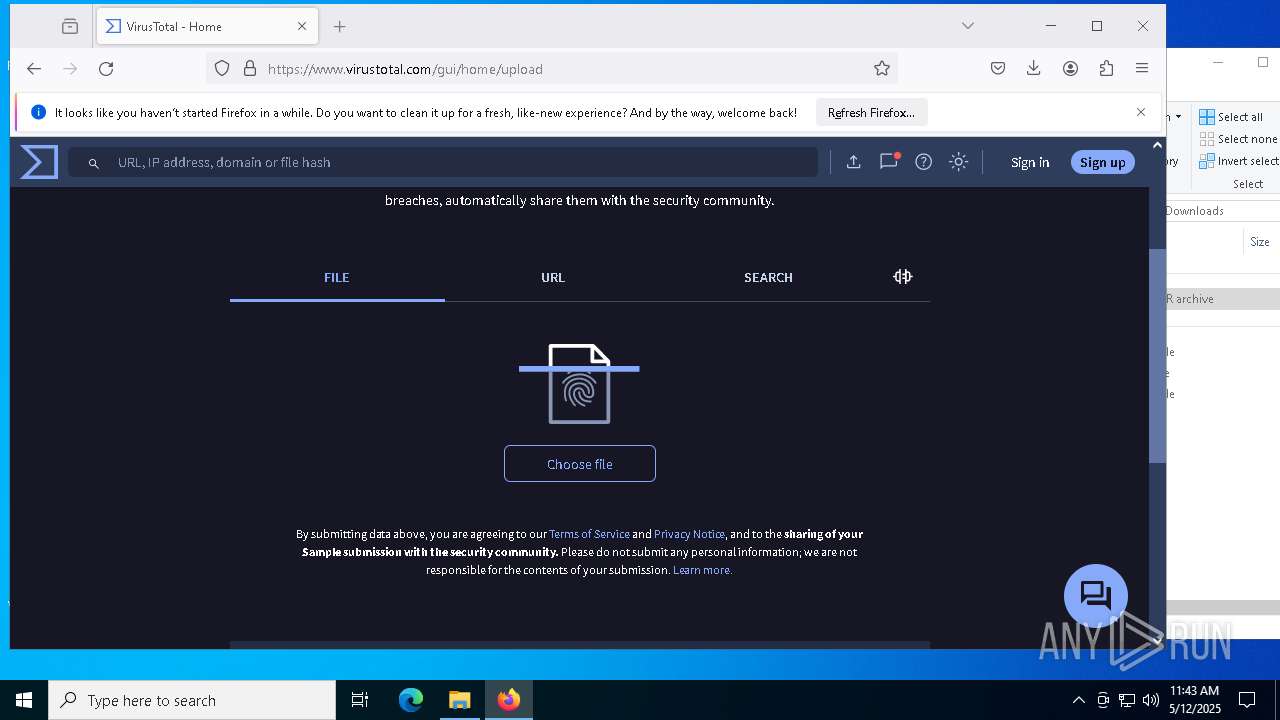Click the volume speaker tray icon

point(1150,700)
